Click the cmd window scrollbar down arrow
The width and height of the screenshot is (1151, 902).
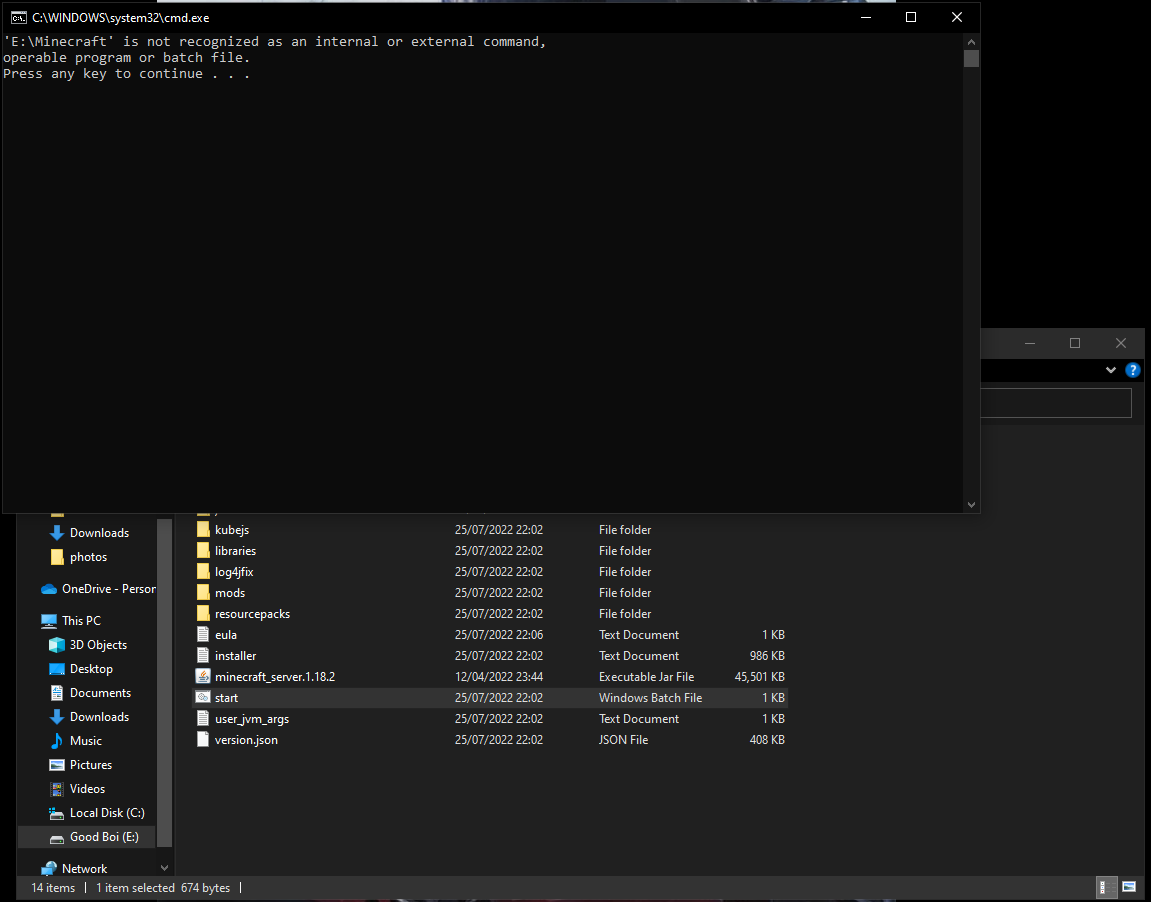[x=970, y=504]
